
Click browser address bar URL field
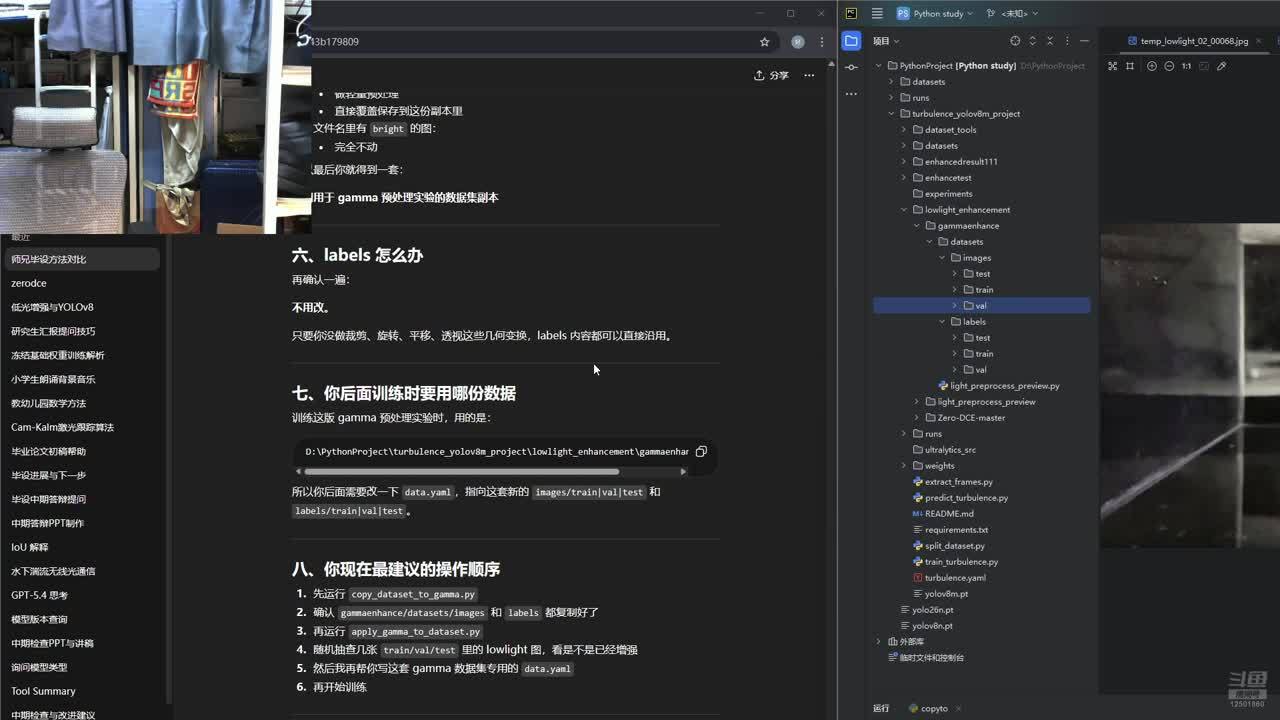coord(530,42)
